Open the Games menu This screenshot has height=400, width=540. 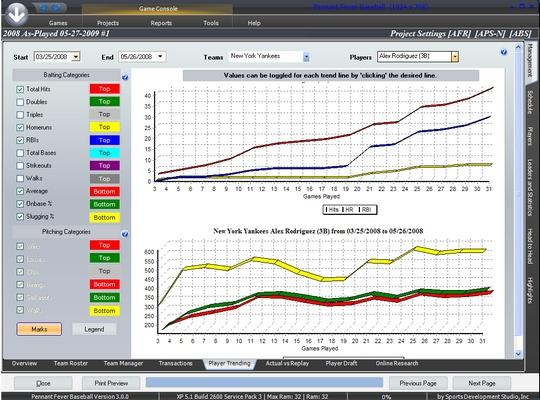tap(58, 23)
